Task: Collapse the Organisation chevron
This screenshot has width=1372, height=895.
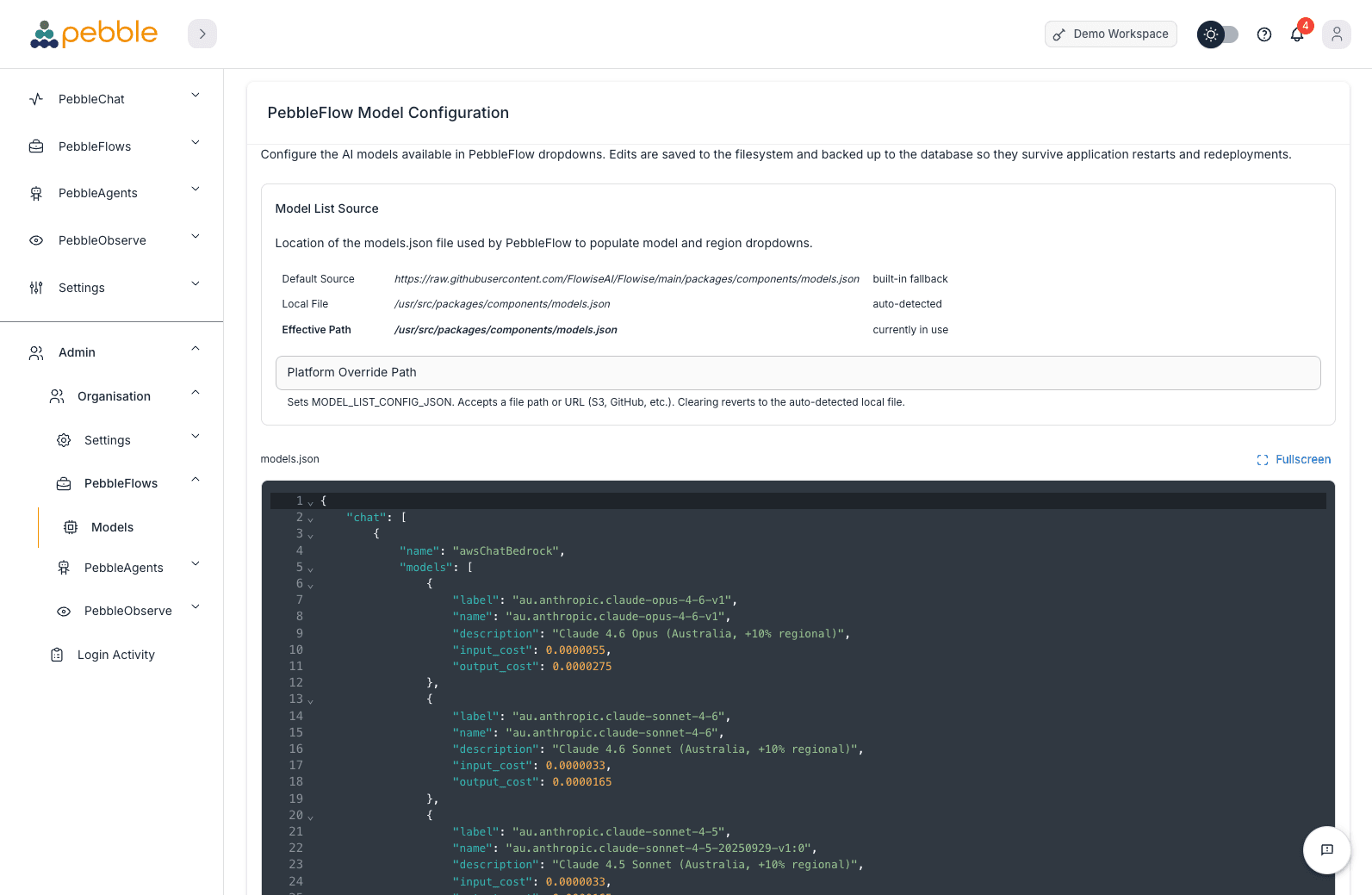Action: coord(196,392)
